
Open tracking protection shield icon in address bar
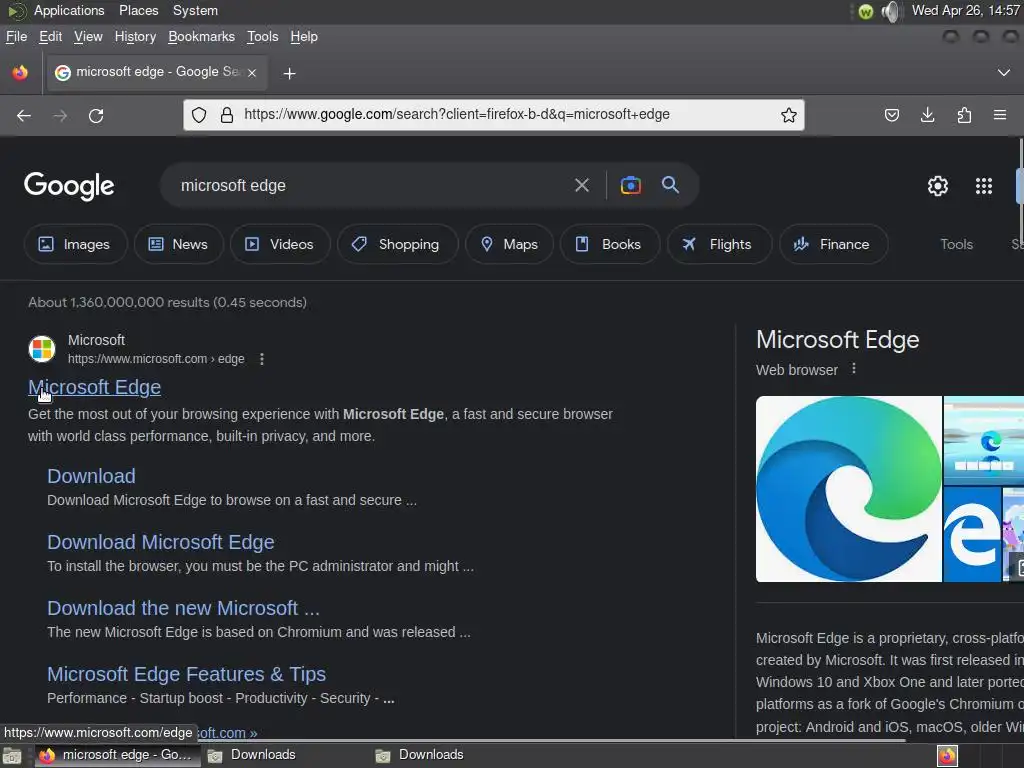point(199,115)
